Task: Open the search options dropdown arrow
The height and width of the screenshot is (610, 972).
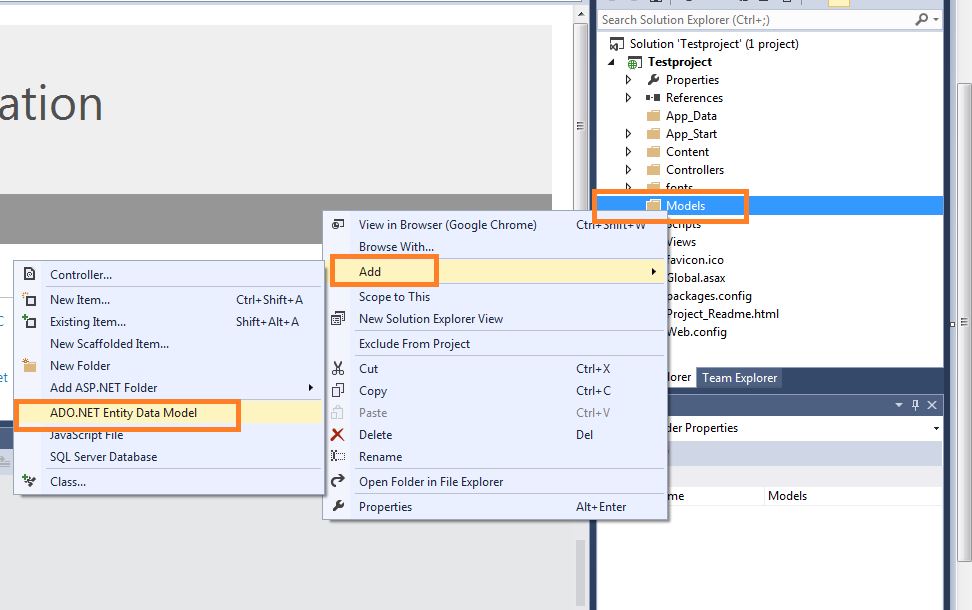Action: click(935, 20)
